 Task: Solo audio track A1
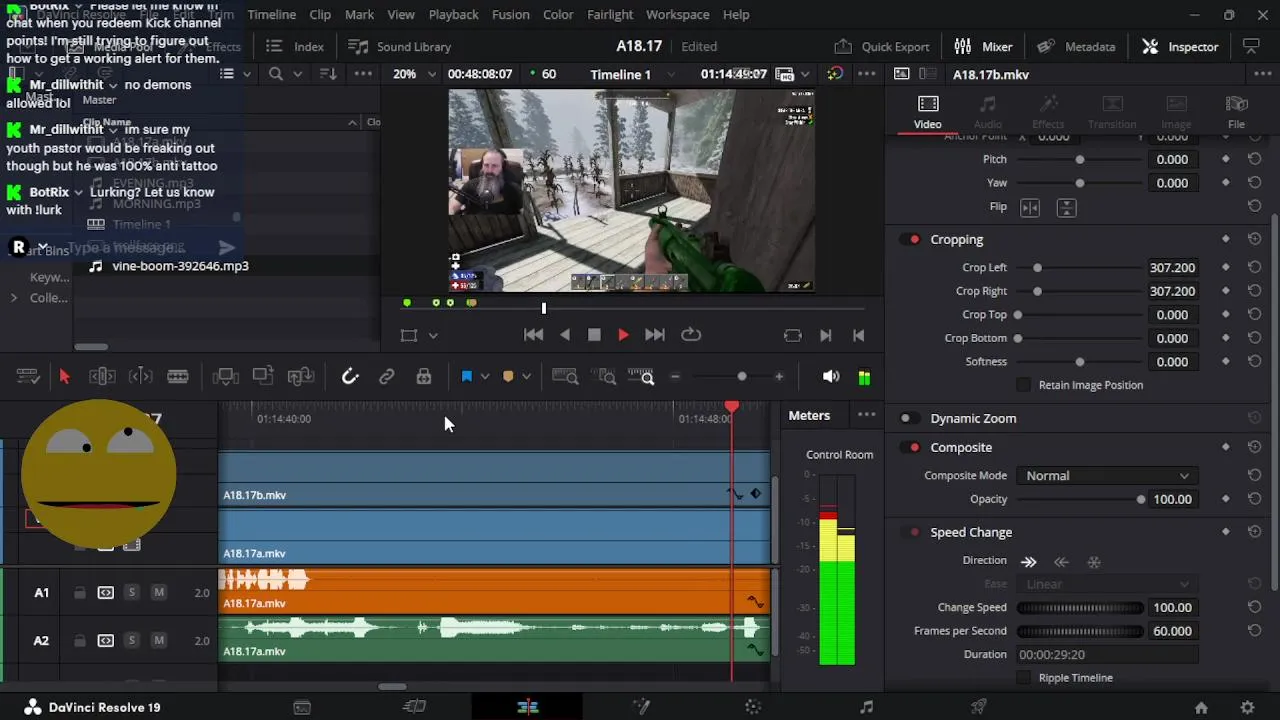click(x=131, y=593)
